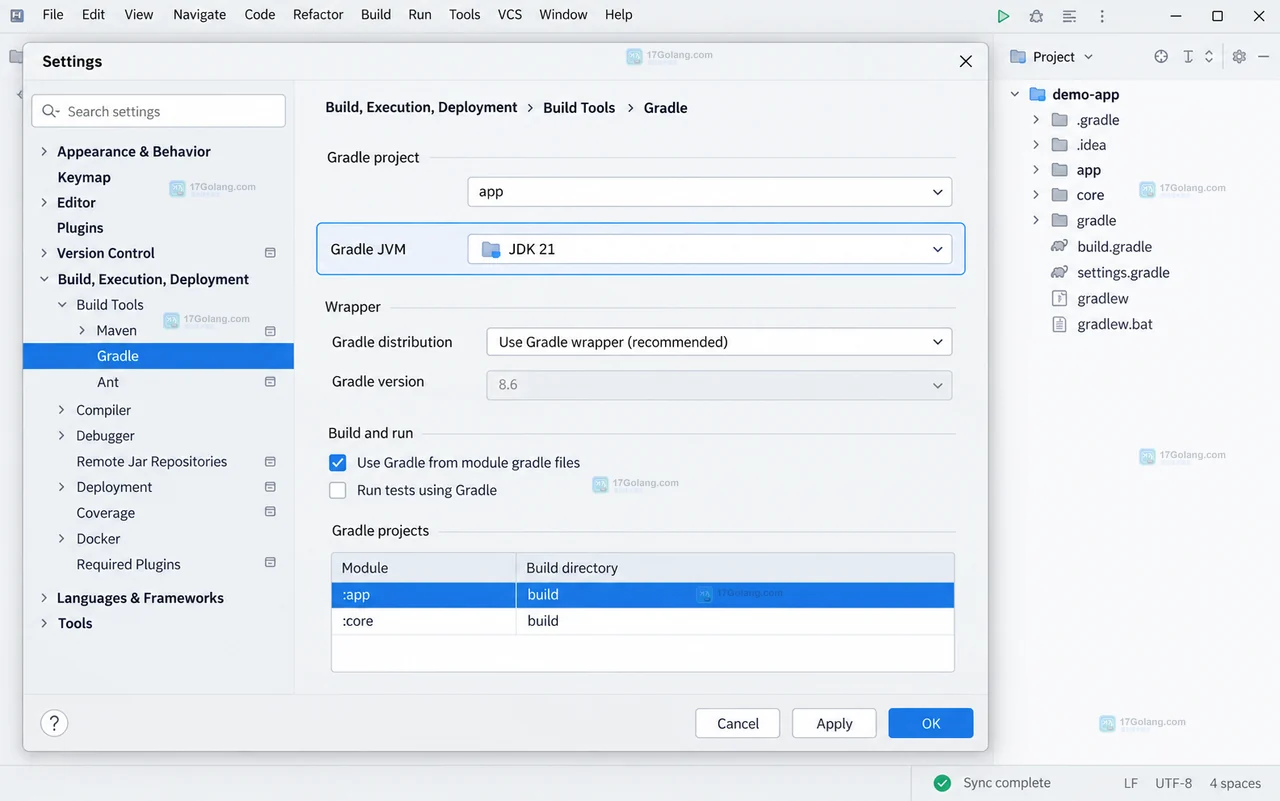Click the settings.gradle elephant file icon

[1059, 272]
